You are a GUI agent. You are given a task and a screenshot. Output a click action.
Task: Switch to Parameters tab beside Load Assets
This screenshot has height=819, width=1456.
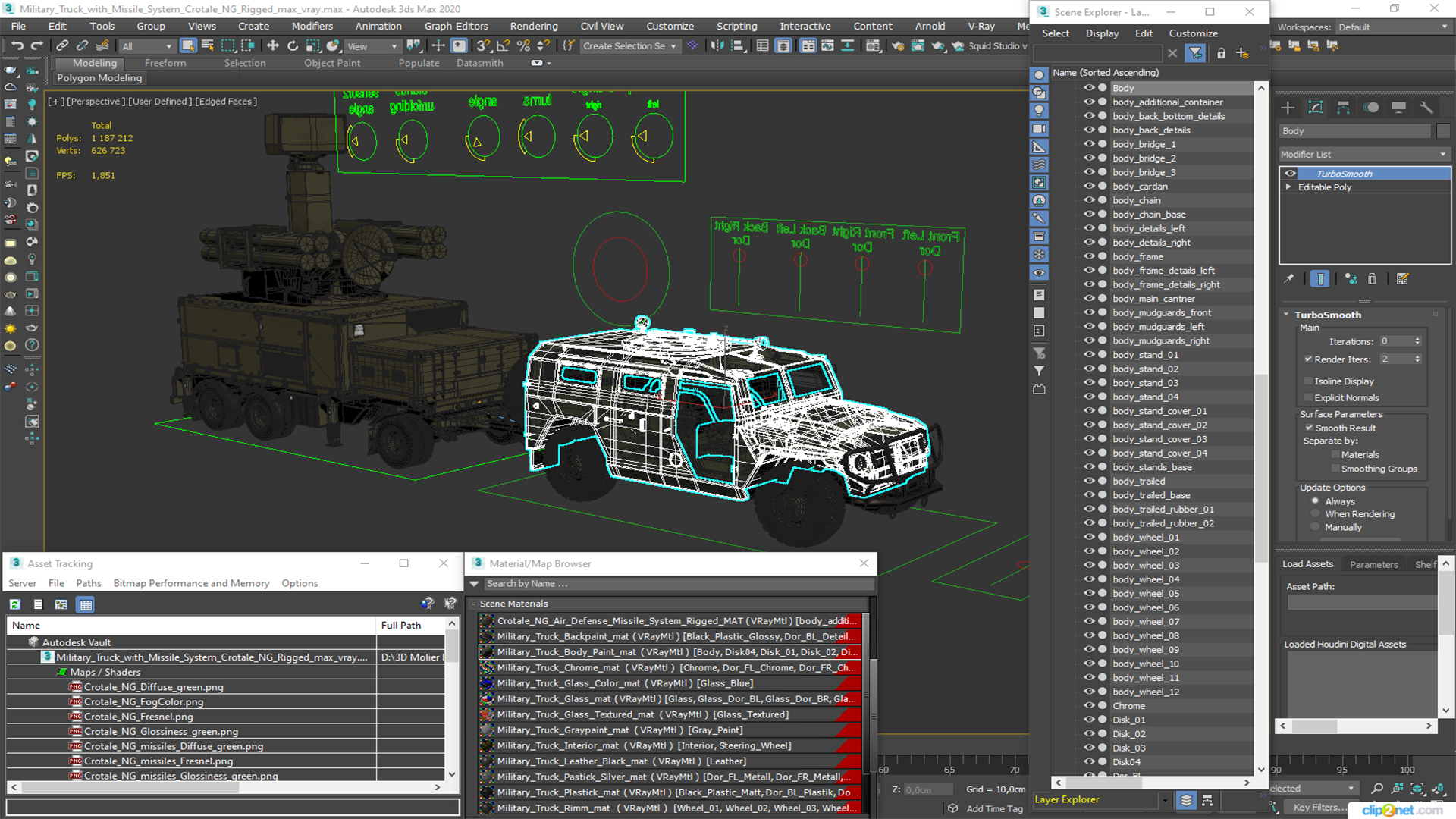(x=1373, y=565)
